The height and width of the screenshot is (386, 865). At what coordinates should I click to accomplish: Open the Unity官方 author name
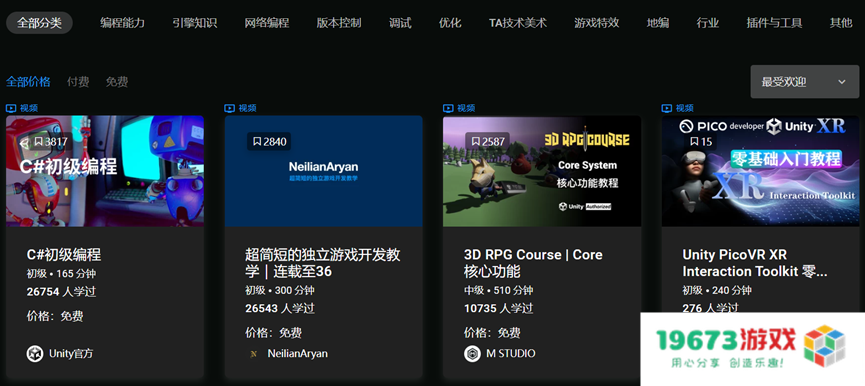click(x=71, y=353)
